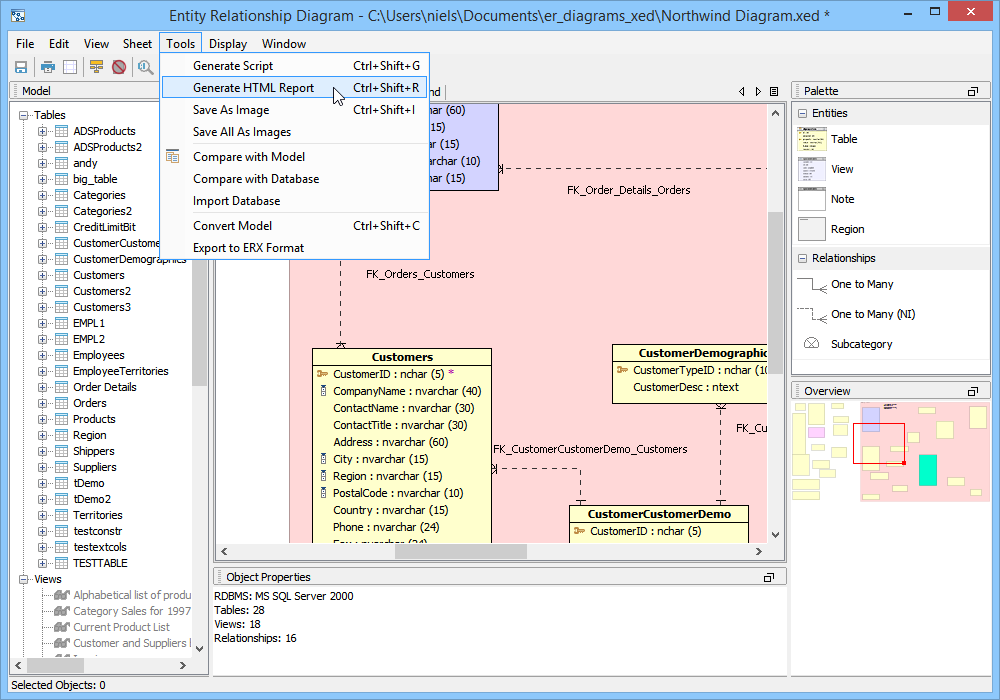Image resolution: width=1000 pixels, height=700 pixels.
Task: Click the Print toolbar icon
Action: pyautogui.click(x=48, y=67)
